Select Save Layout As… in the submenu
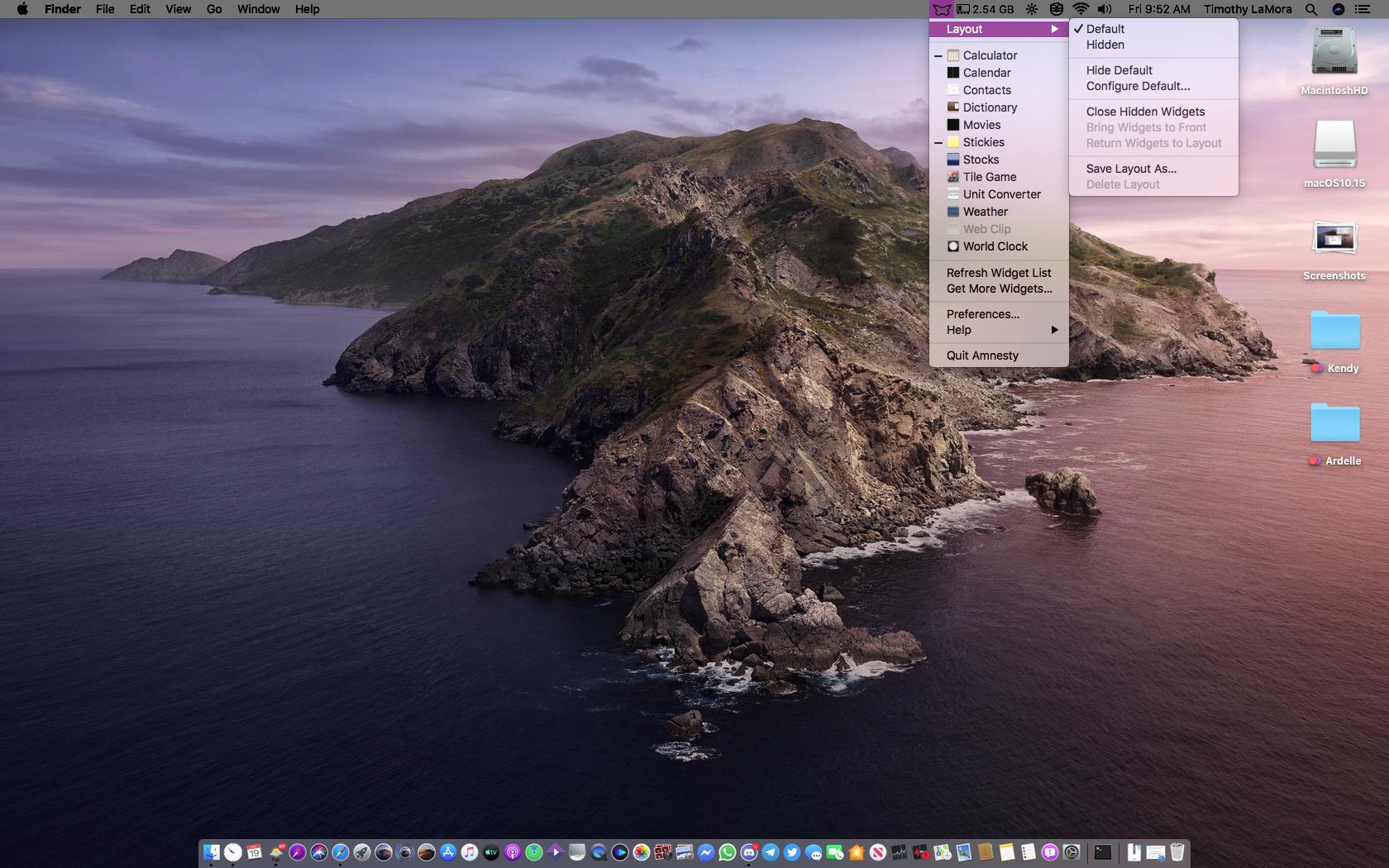 [x=1131, y=169]
